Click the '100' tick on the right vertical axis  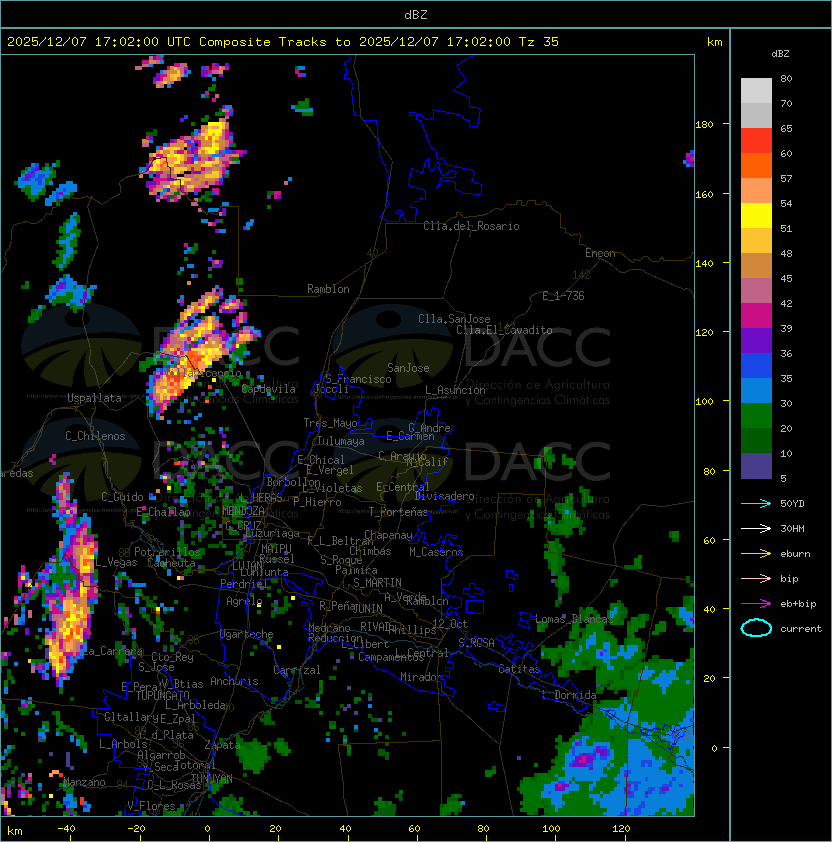pos(704,402)
